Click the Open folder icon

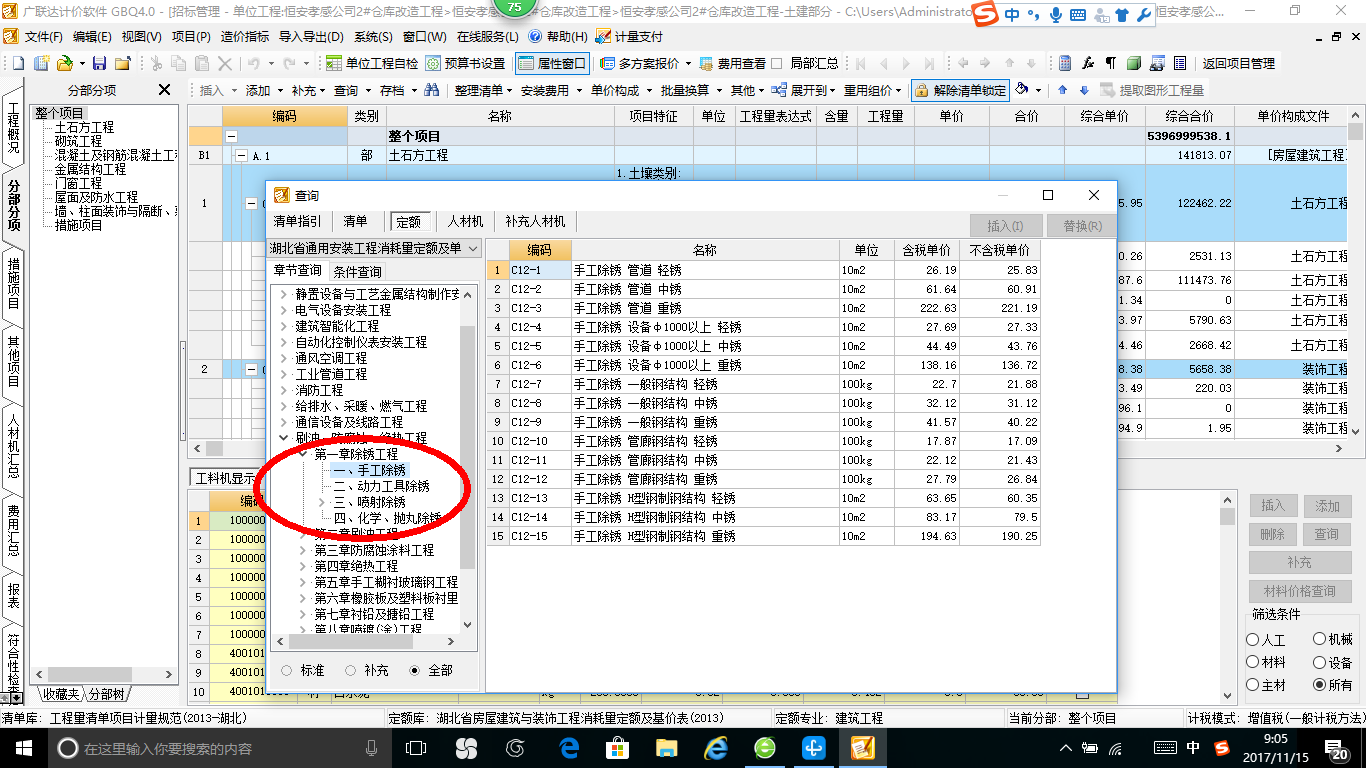click(x=64, y=63)
